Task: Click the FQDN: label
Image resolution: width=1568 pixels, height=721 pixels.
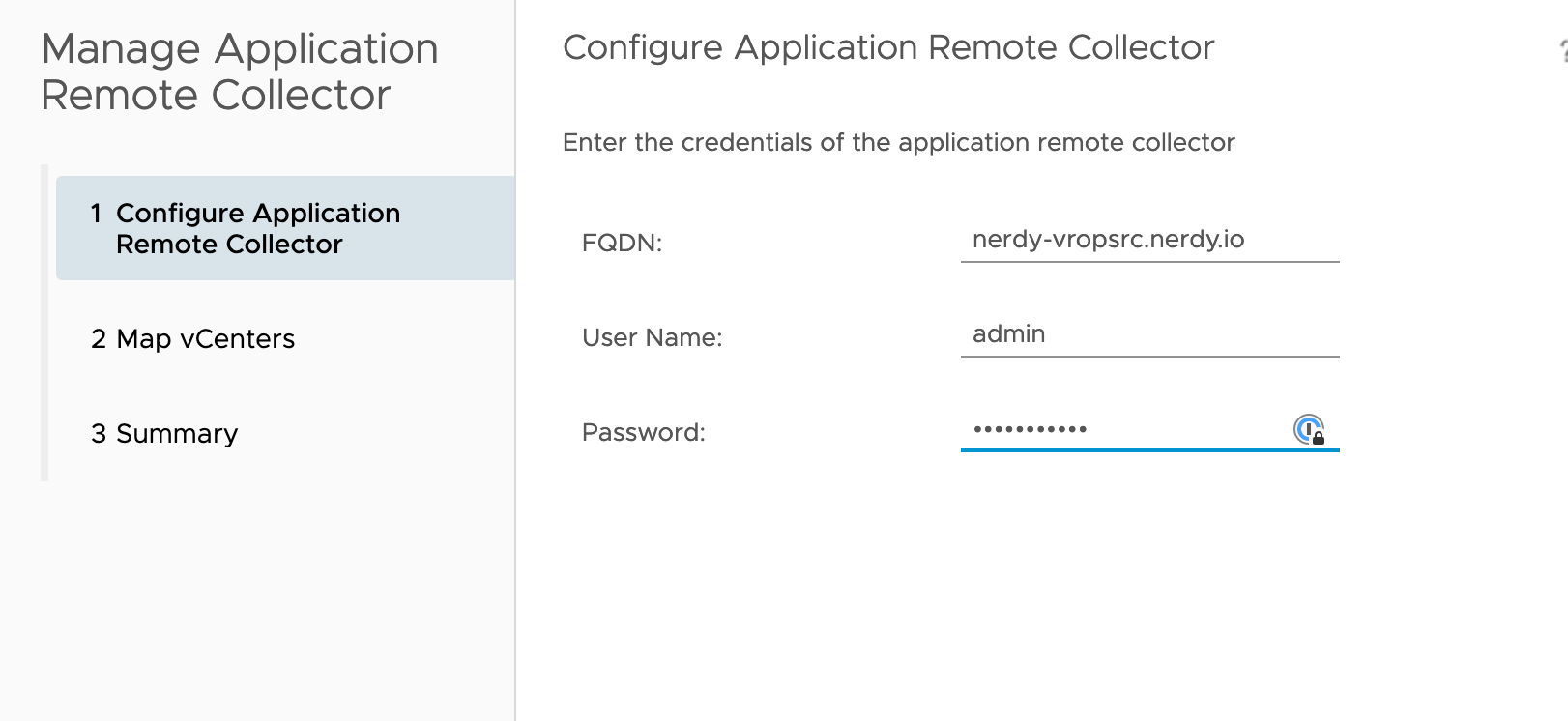Action: pyautogui.click(x=622, y=243)
